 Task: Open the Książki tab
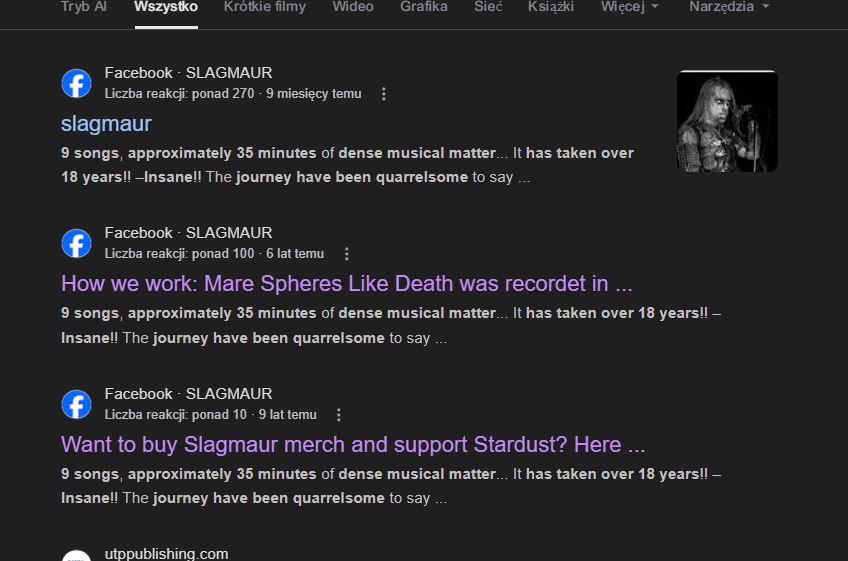(x=551, y=7)
